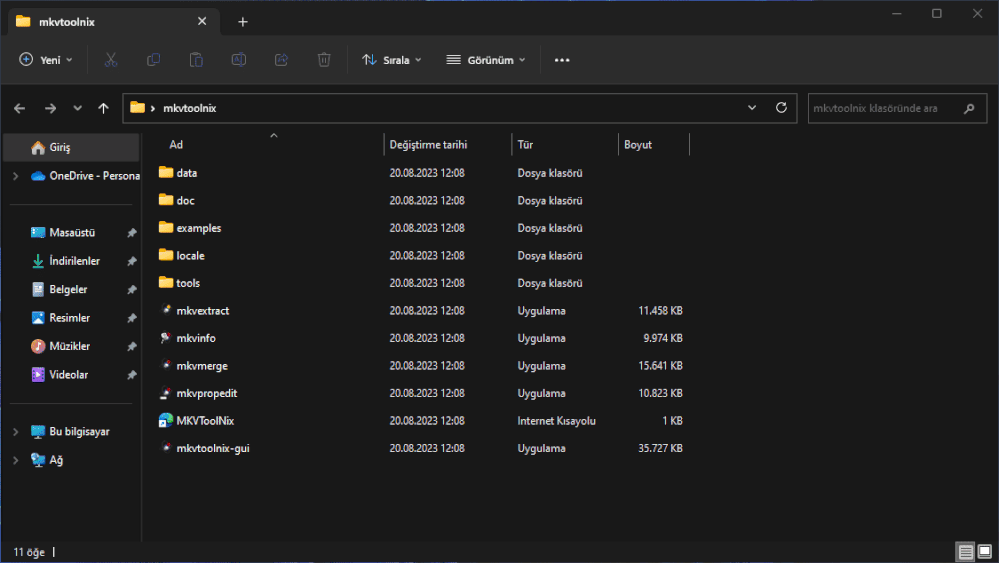Click the Rename icon in toolbar

[239, 60]
